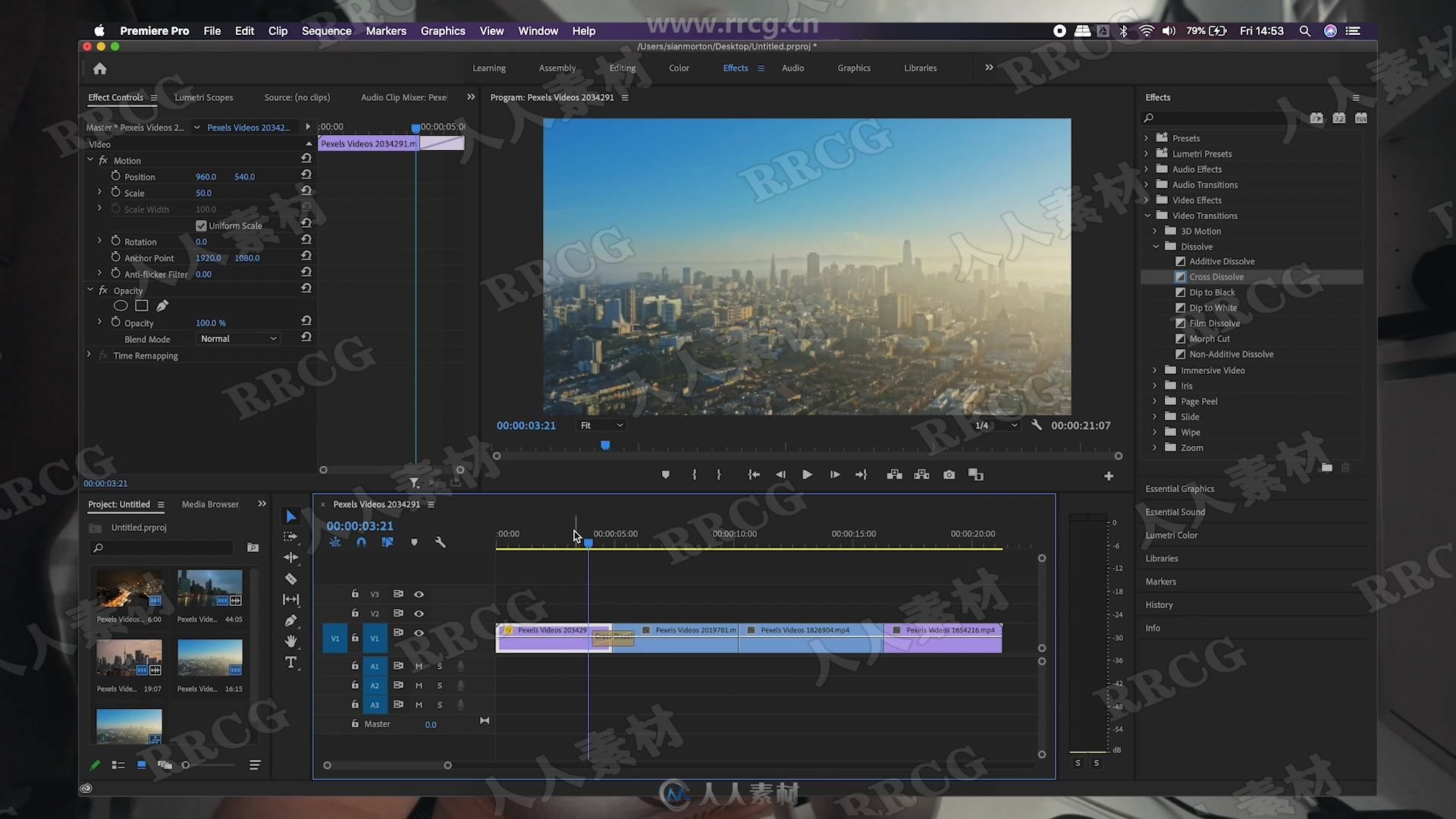
Task: Toggle mute M button on A1 audio track
Action: point(419,665)
